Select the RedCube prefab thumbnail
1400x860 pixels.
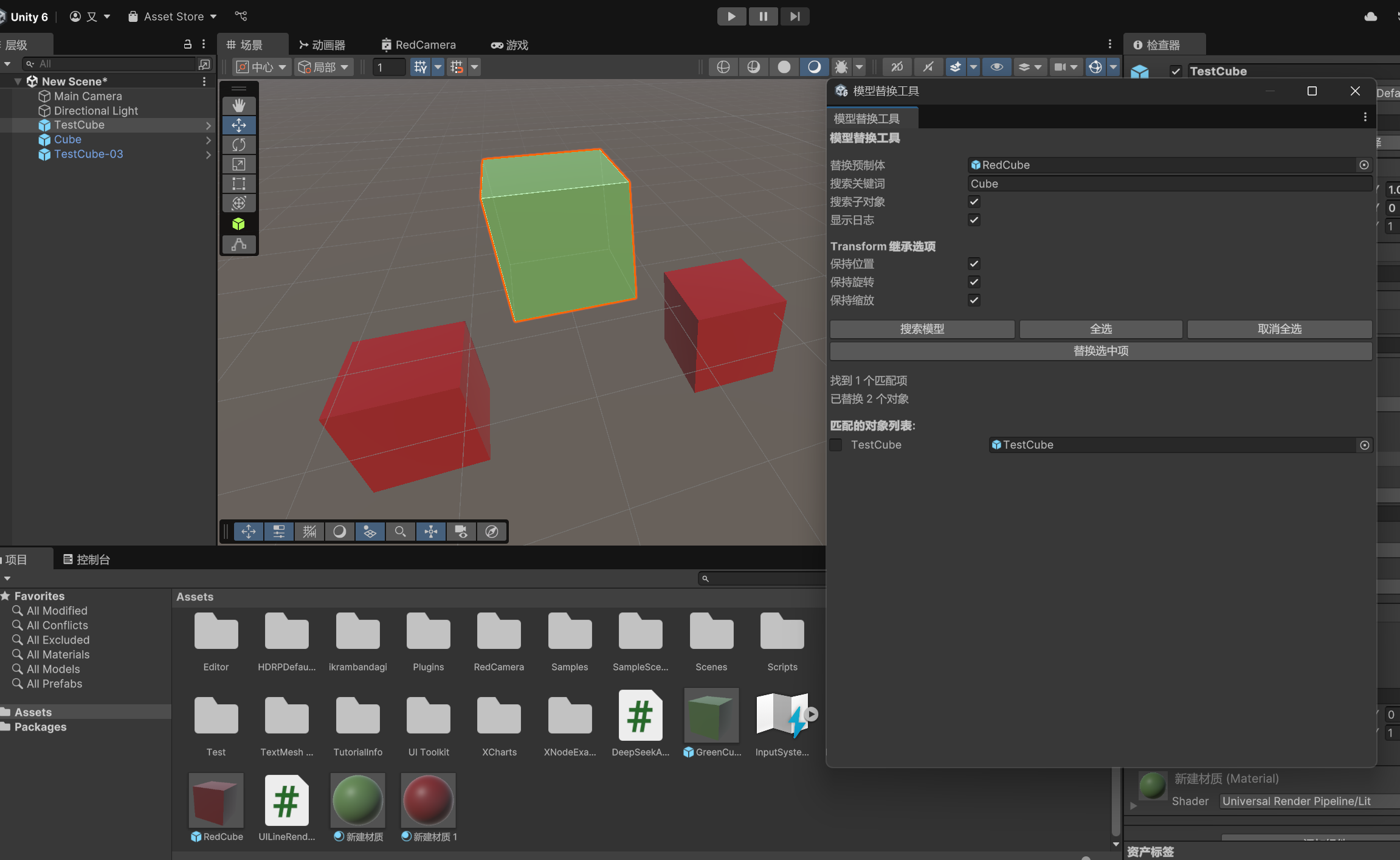pos(216,800)
